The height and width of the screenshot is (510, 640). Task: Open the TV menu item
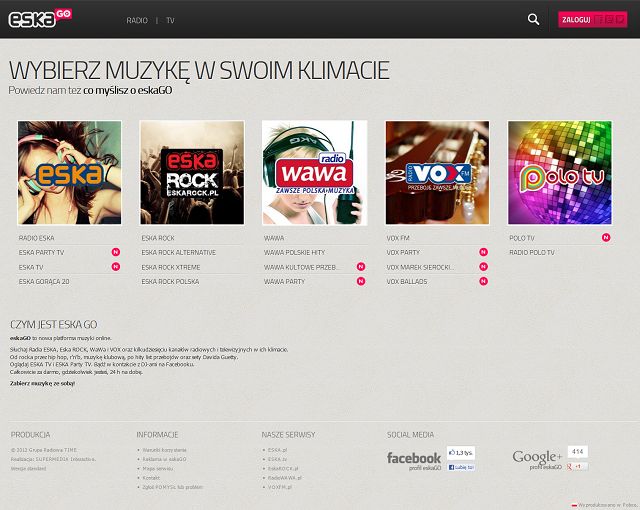click(x=170, y=20)
